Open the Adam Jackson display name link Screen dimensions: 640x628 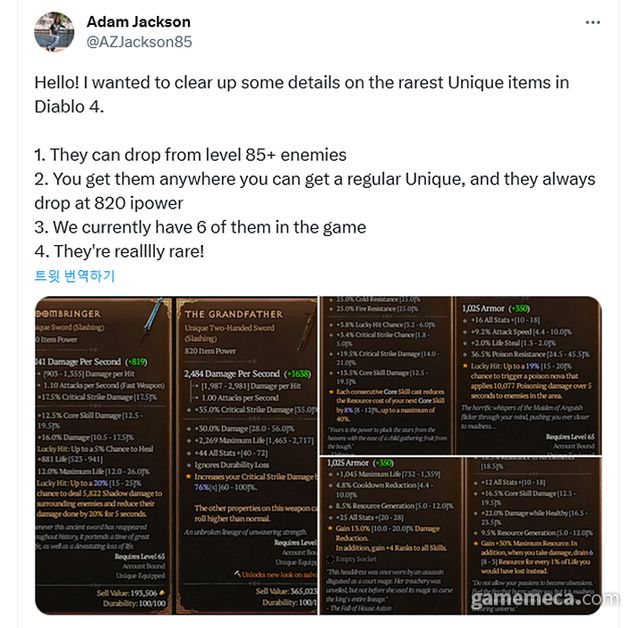point(138,22)
